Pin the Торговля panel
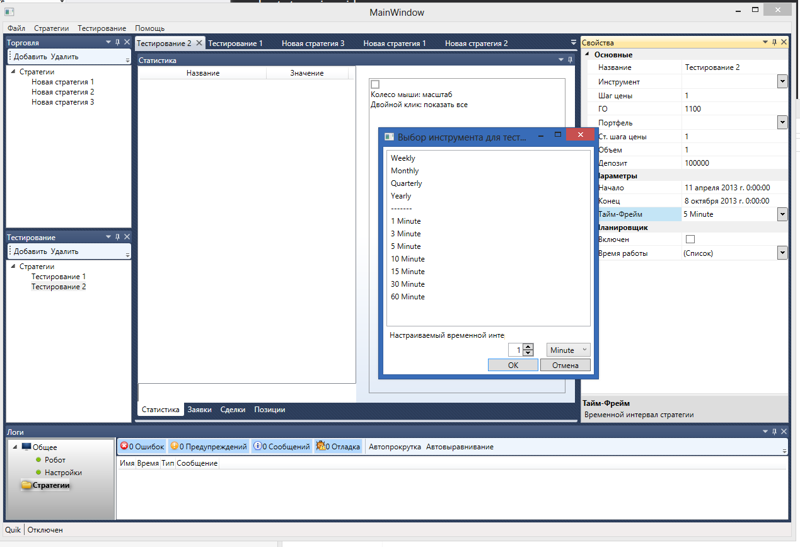800x547 pixels. pos(117,43)
